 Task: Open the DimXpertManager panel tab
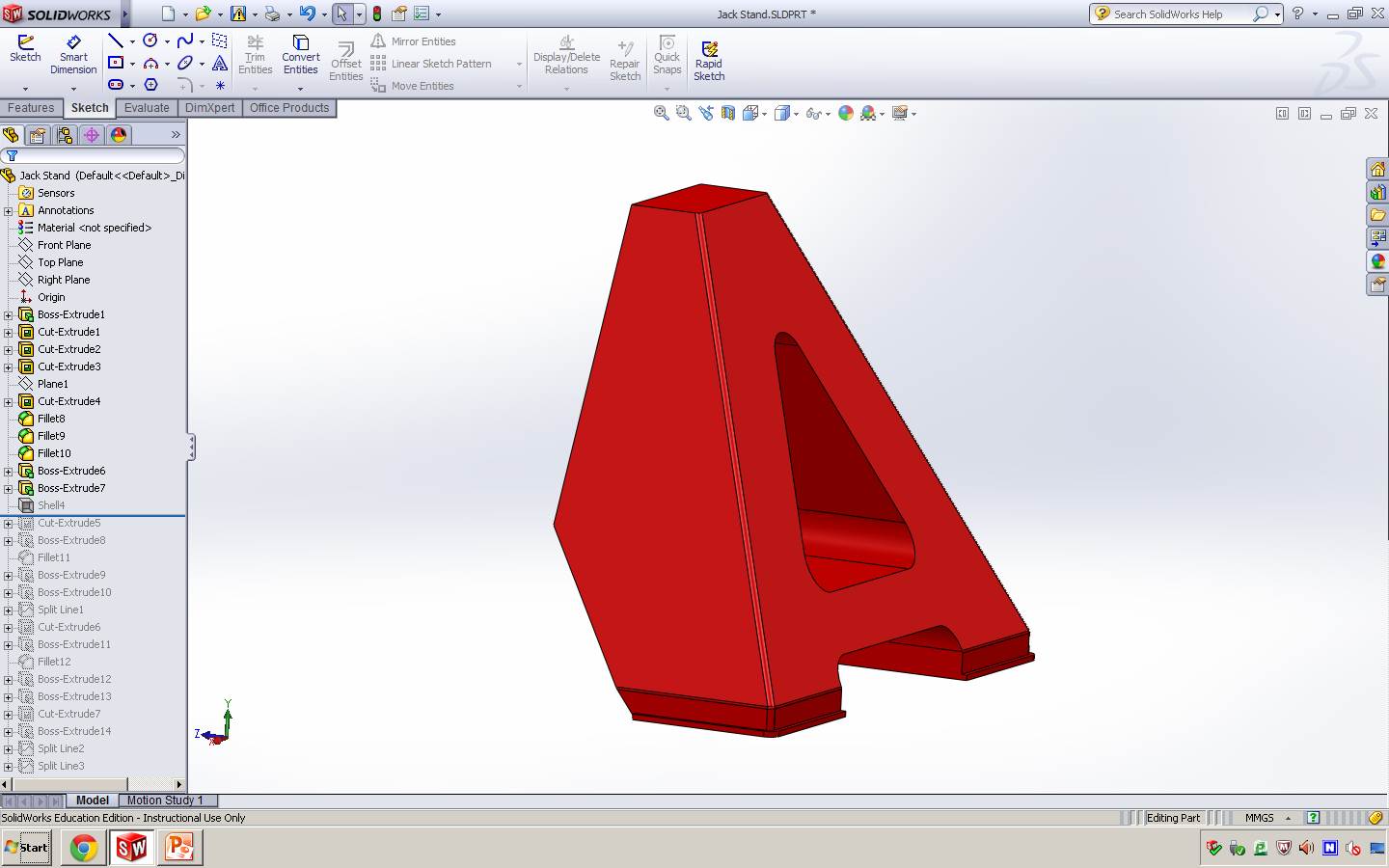(x=92, y=135)
